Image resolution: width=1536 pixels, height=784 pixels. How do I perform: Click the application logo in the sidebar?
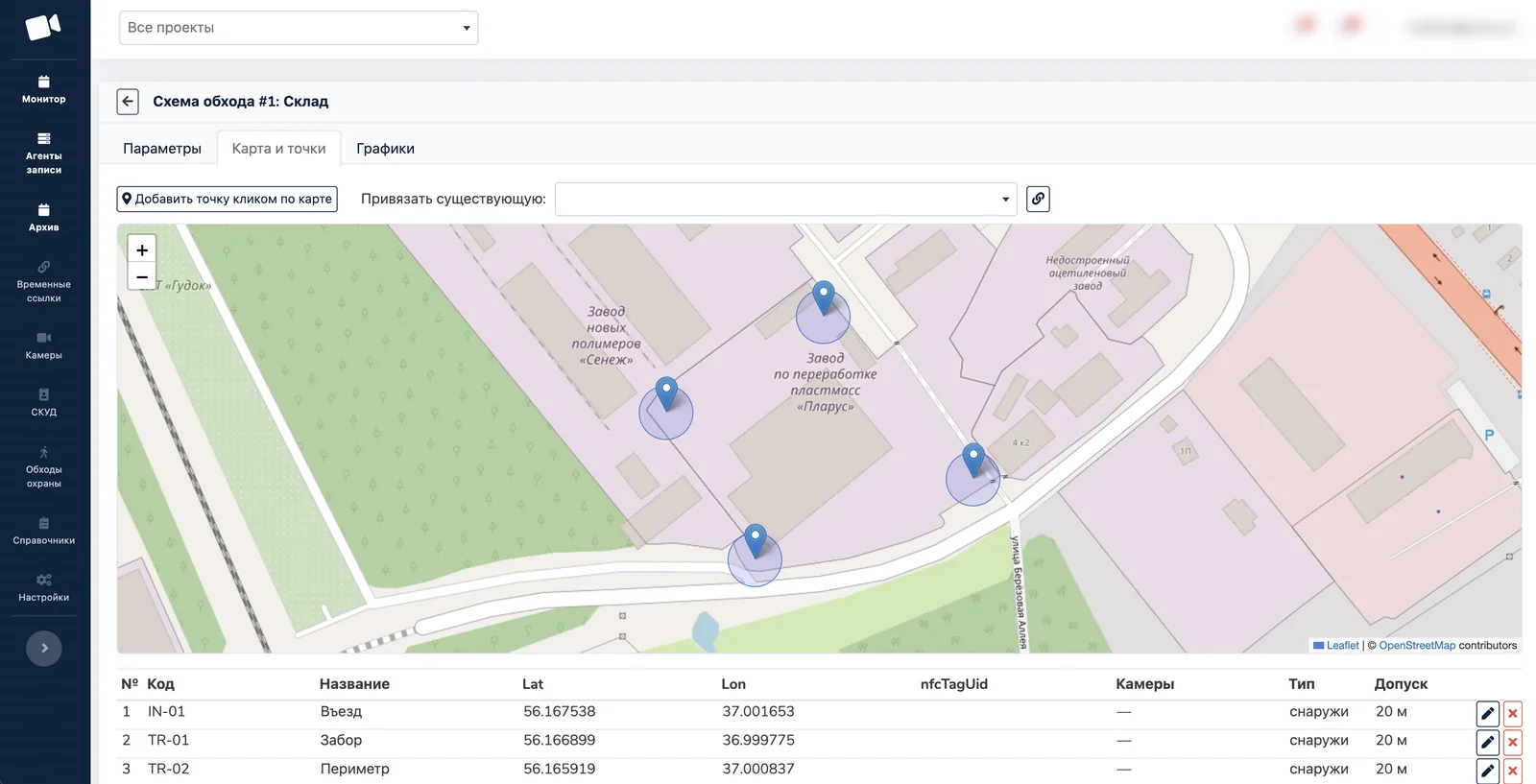tap(43, 27)
